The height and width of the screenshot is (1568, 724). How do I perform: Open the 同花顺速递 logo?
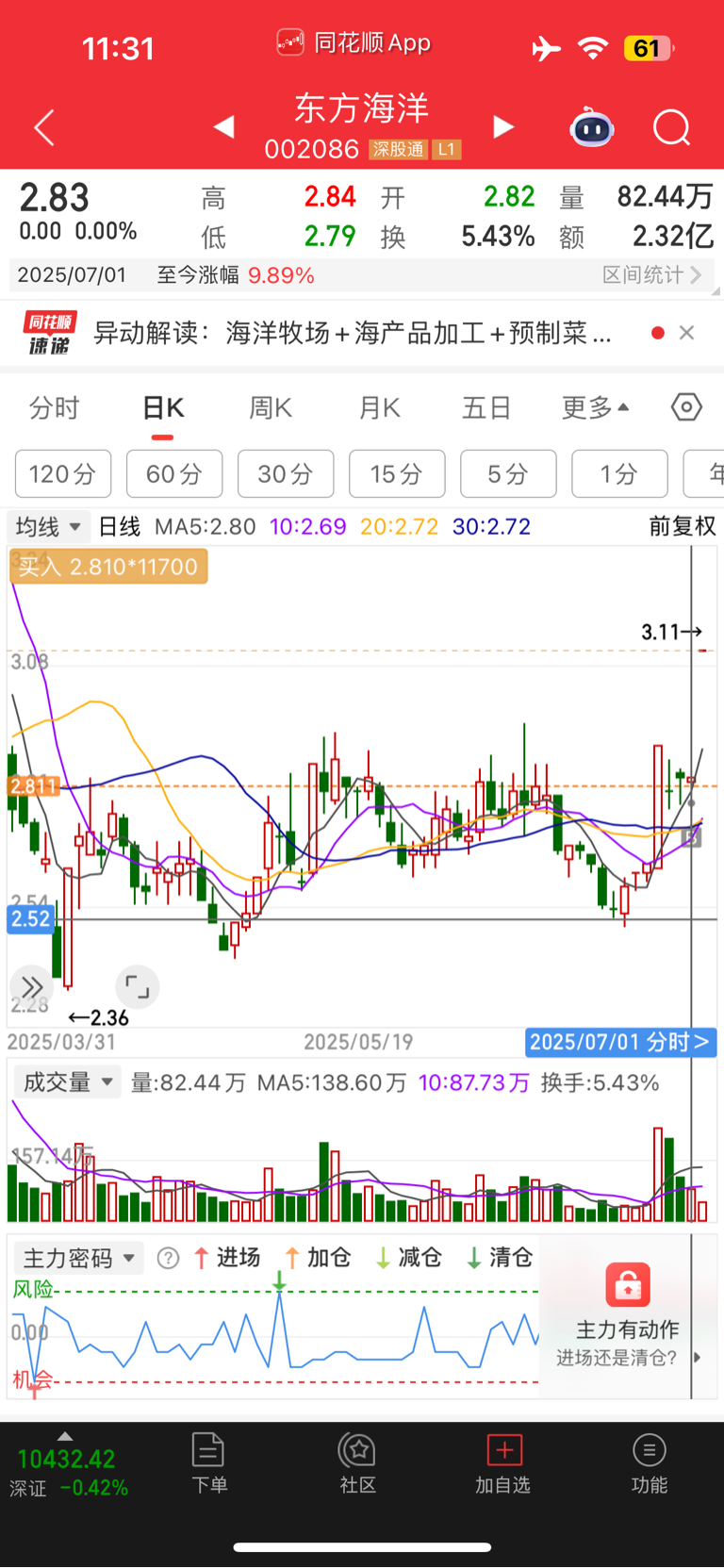pyautogui.click(x=49, y=334)
